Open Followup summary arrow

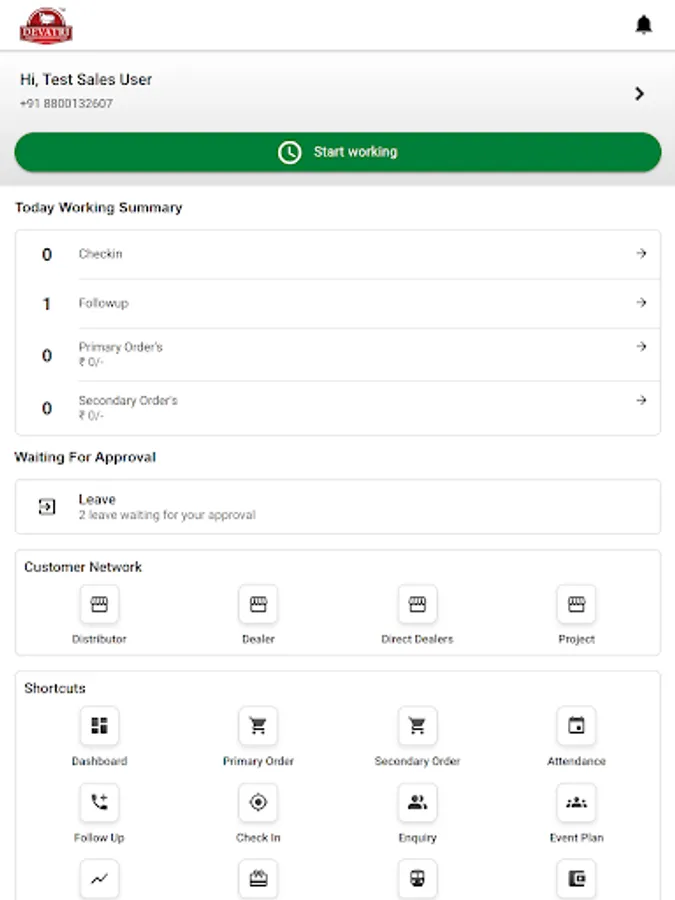click(x=641, y=303)
